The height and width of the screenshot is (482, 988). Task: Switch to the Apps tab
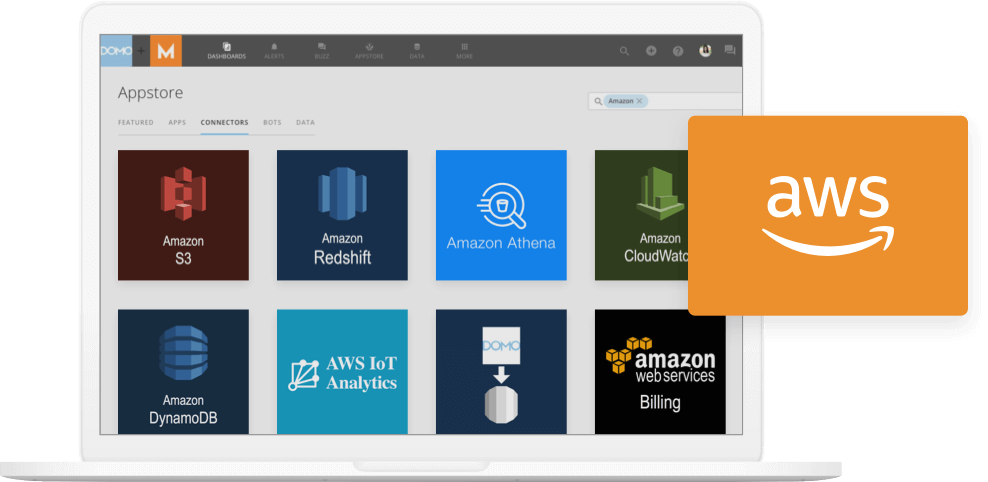click(x=177, y=123)
